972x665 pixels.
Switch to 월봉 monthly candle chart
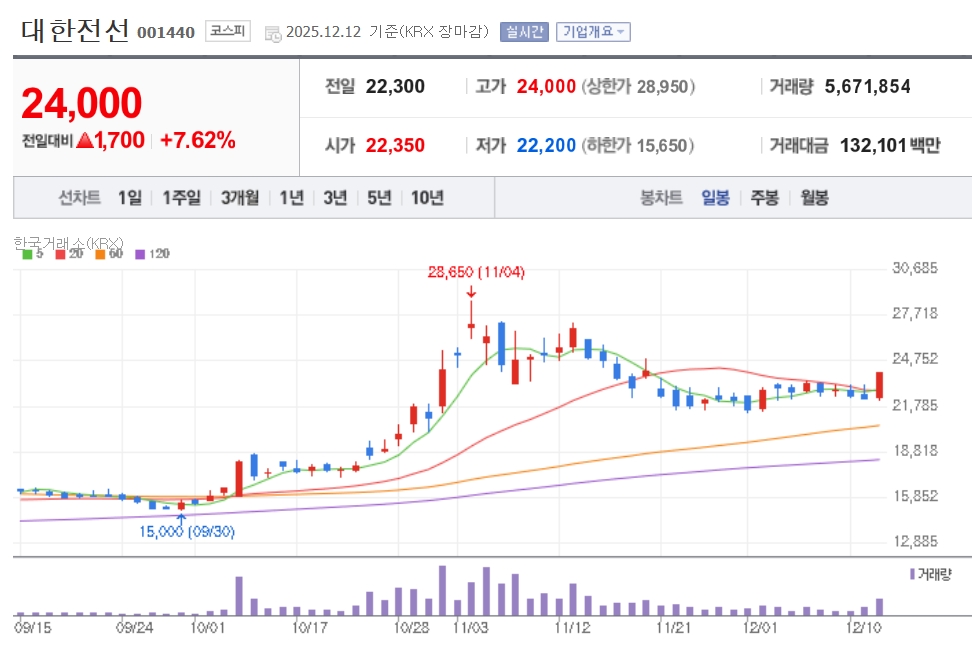(814, 198)
